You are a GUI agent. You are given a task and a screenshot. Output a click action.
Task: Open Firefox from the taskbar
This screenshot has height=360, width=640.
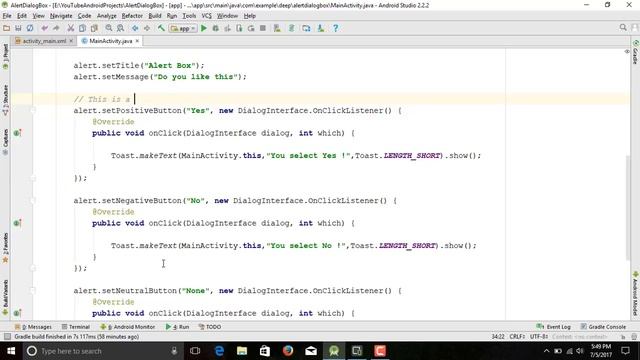pyautogui.click(x=288, y=351)
